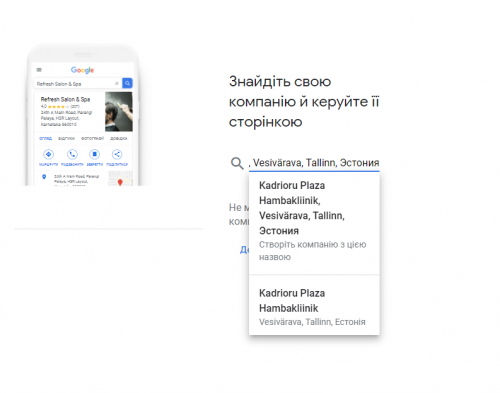Click the directions icon in phone mockup
The image size is (500, 393).
[x=49, y=154]
